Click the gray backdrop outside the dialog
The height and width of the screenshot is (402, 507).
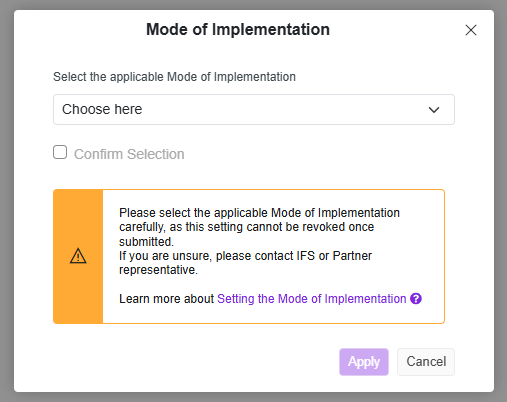point(6,200)
